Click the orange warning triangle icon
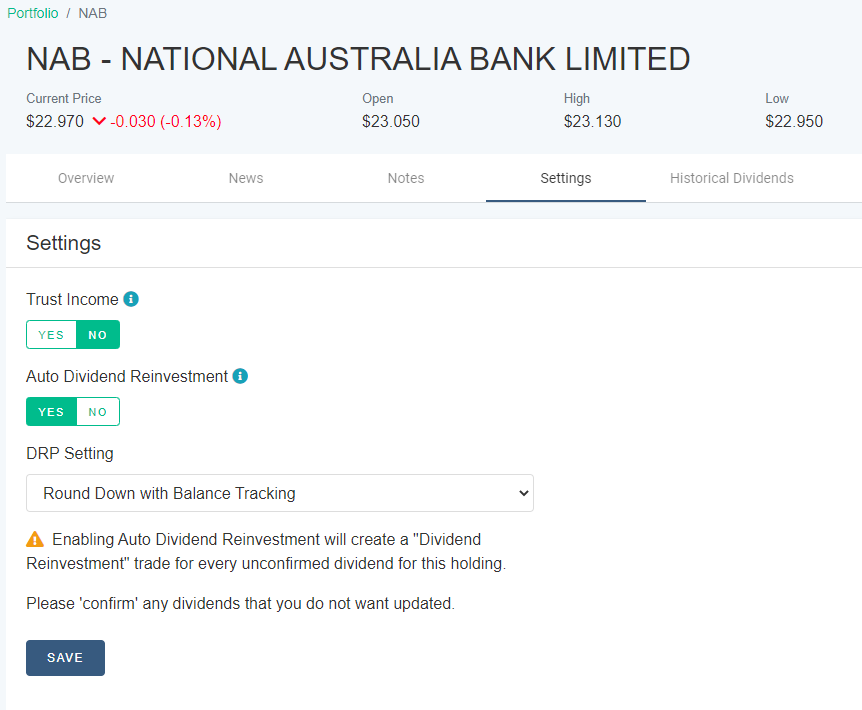The width and height of the screenshot is (862, 710). pos(35,539)
